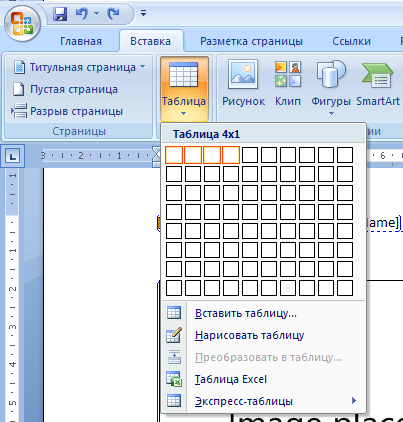Toggle the Таблица dropdown arrow
The height and width of the screenshot is (422, 403).
point(183,114)
